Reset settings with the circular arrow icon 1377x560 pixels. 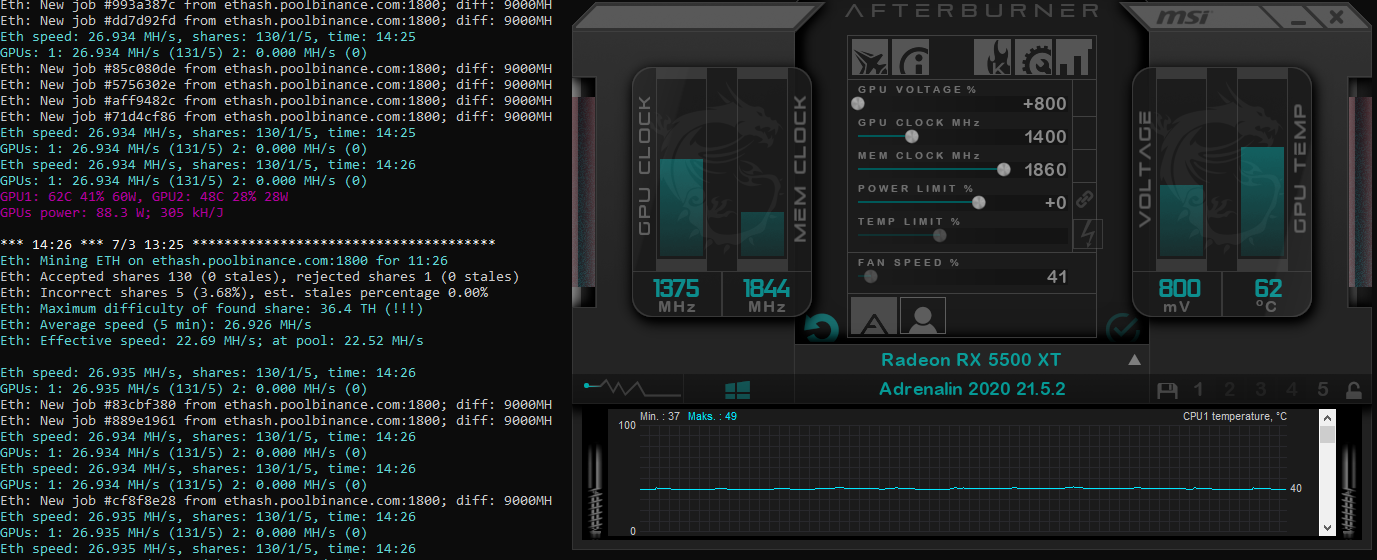(x=822, y=328)
